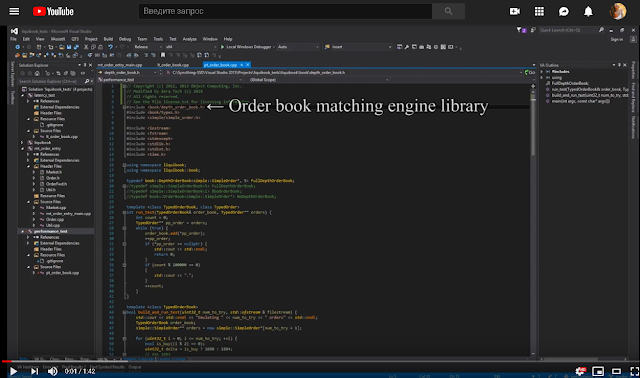The width and height of the screenshot is (640, 378).
Task: Play the video
Action: [13, 371]
